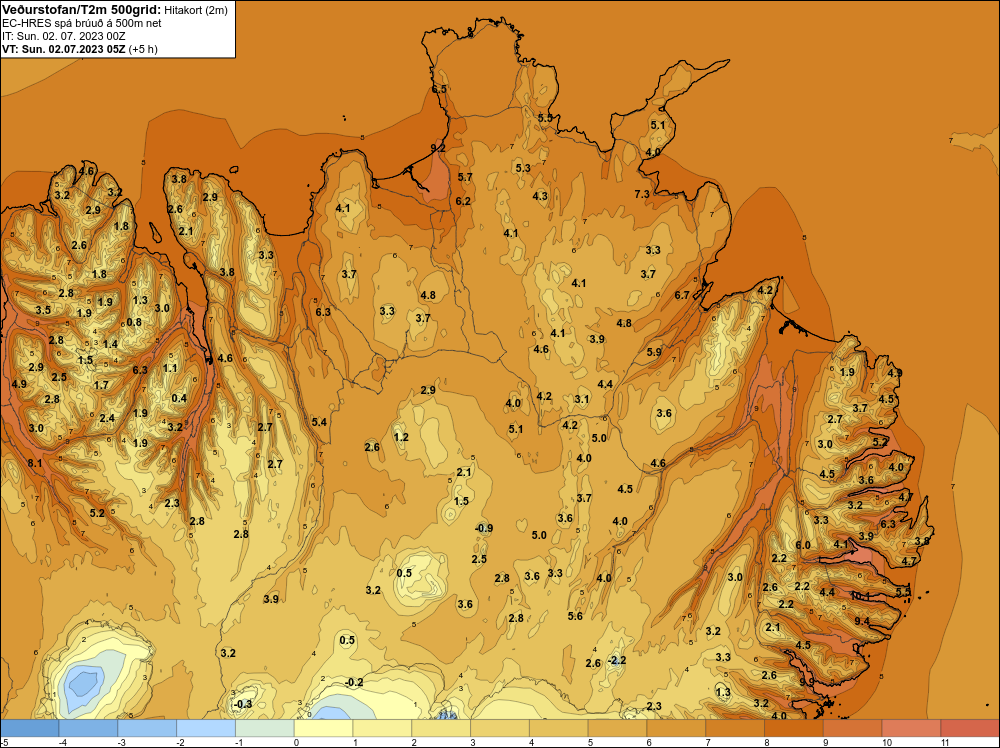Click the 0.8 temperature value
Screen dimensions: 1000x748
click(134, 322)
